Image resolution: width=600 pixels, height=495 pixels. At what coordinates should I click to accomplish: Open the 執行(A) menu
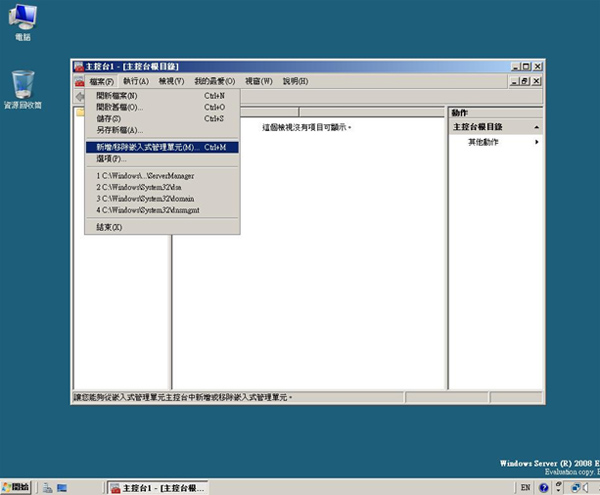[x=136, y=81]
